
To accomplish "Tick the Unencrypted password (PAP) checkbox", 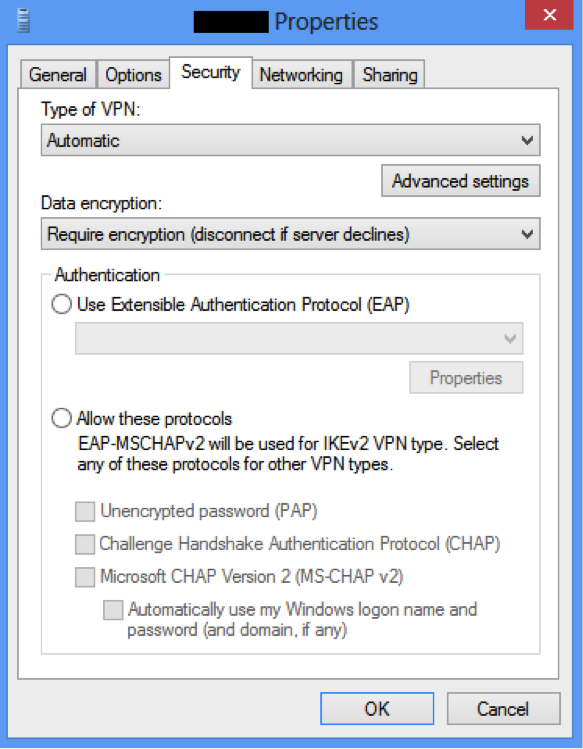I will [x=85, y=512].
